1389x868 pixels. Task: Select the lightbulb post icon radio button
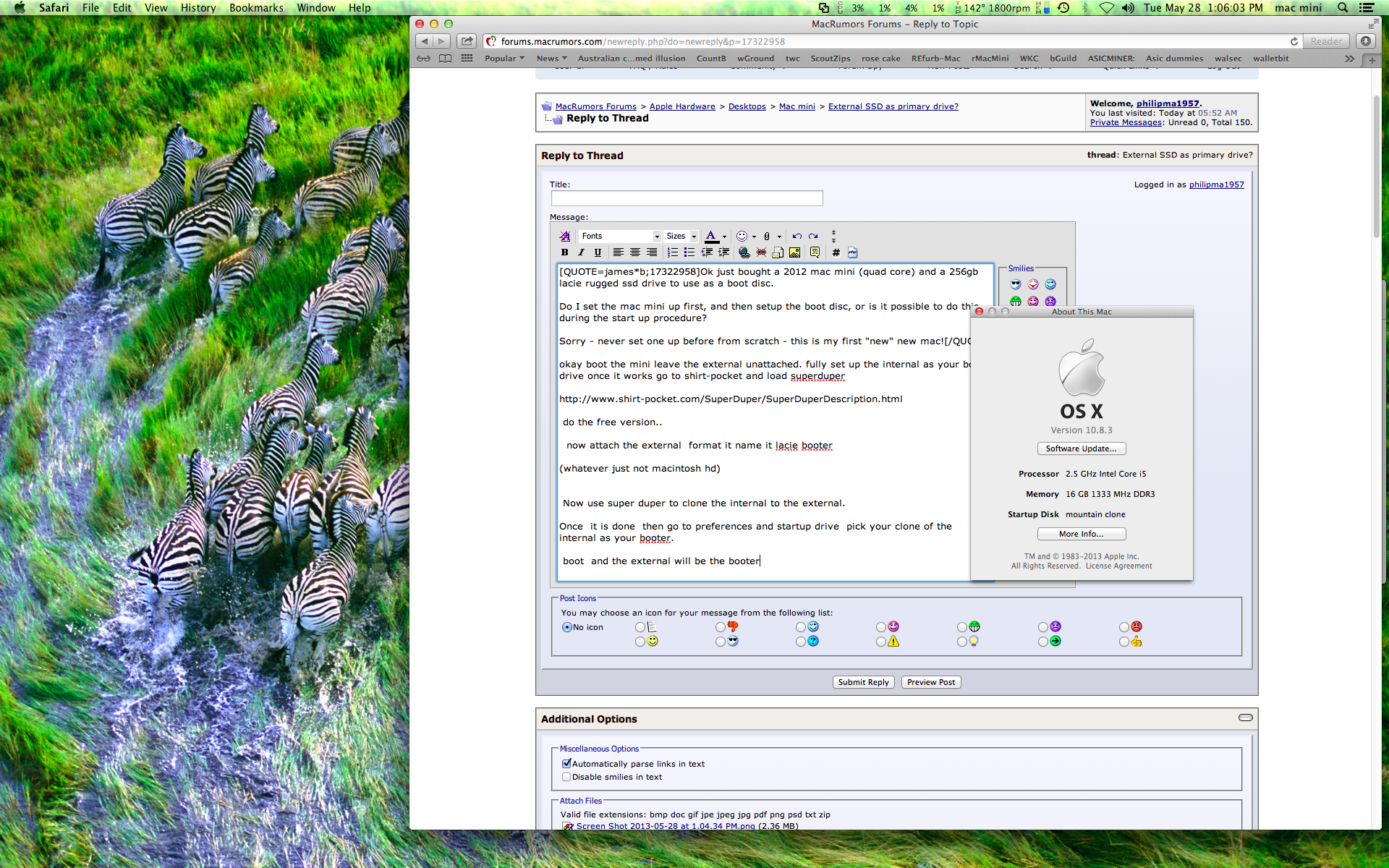pyautogui.click(x=961, y=642)
